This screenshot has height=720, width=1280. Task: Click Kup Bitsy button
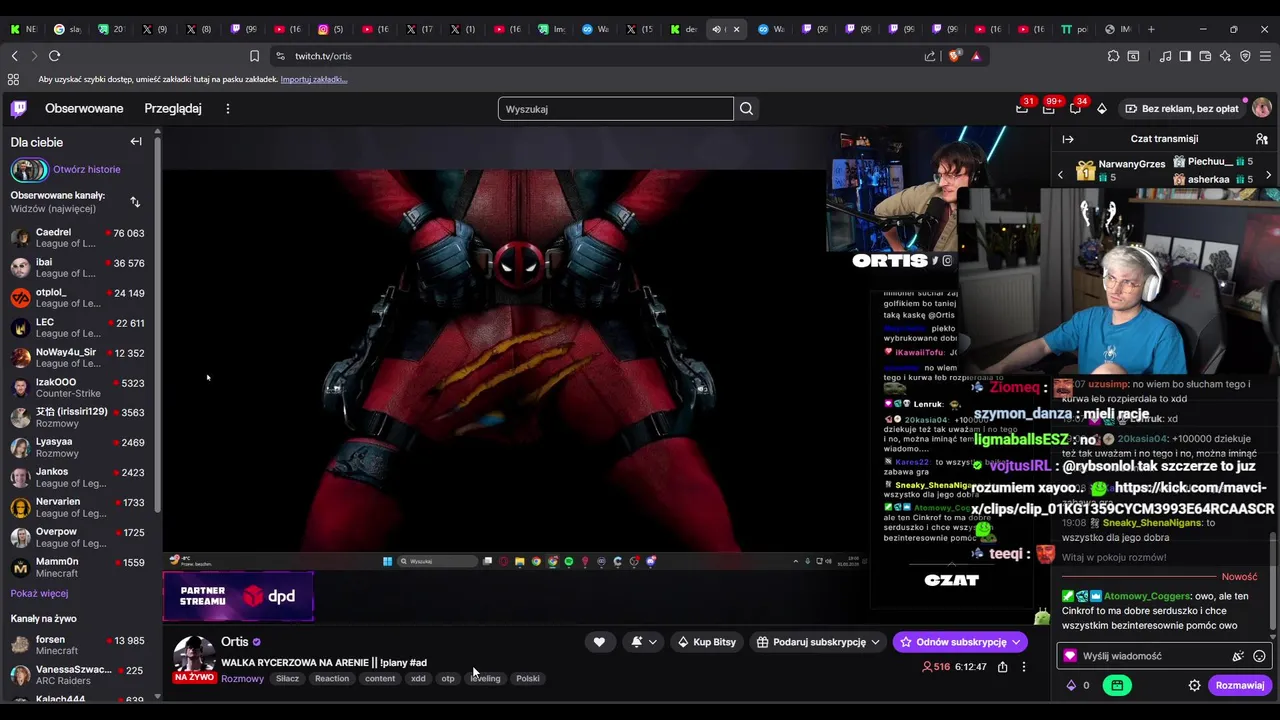point(706,642)
